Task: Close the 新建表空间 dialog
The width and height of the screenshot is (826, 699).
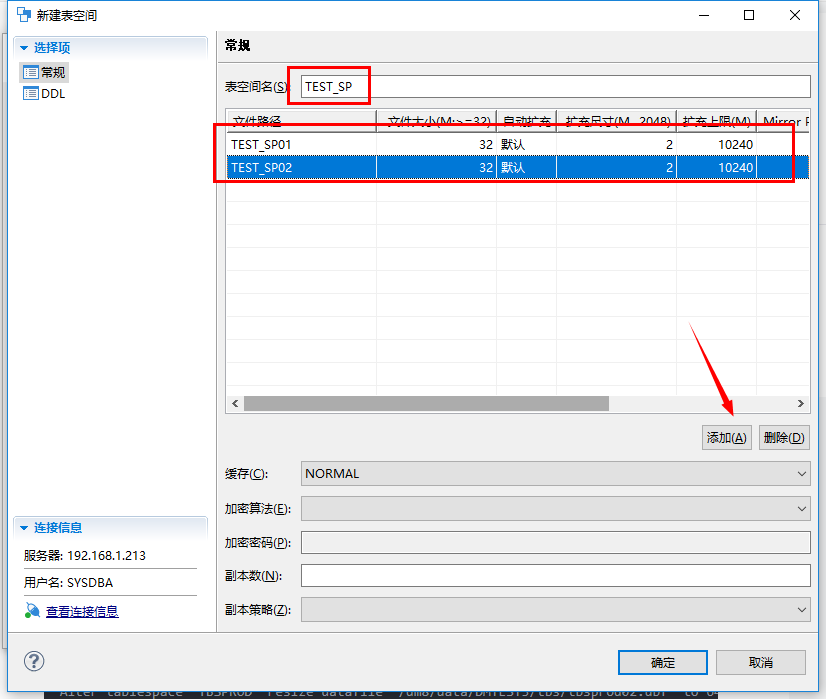Action: (x=795, y=15)
